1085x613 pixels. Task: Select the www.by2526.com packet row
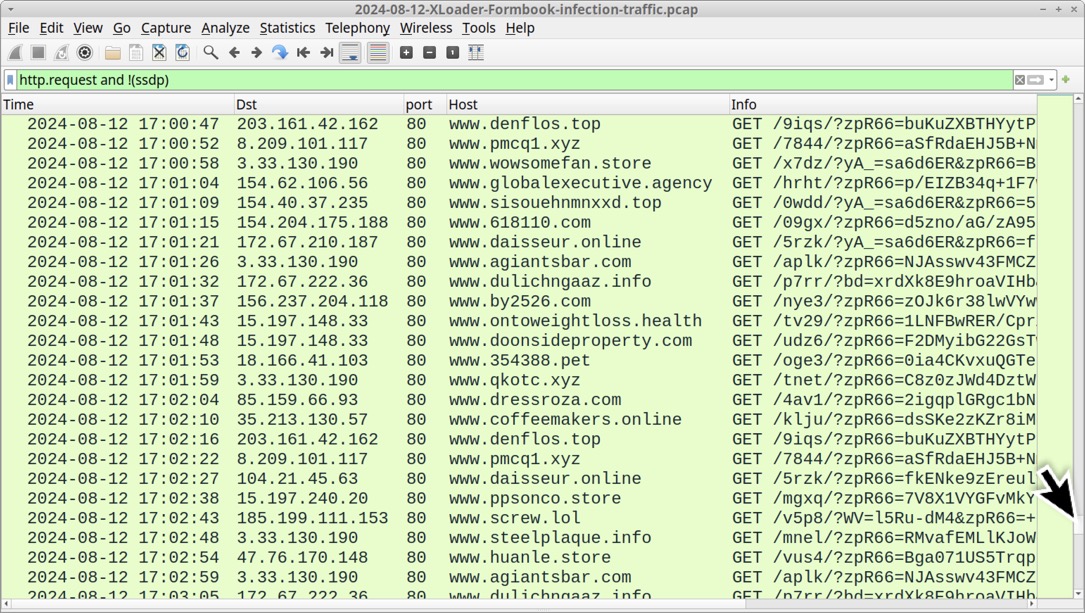[x=518, y=302]
